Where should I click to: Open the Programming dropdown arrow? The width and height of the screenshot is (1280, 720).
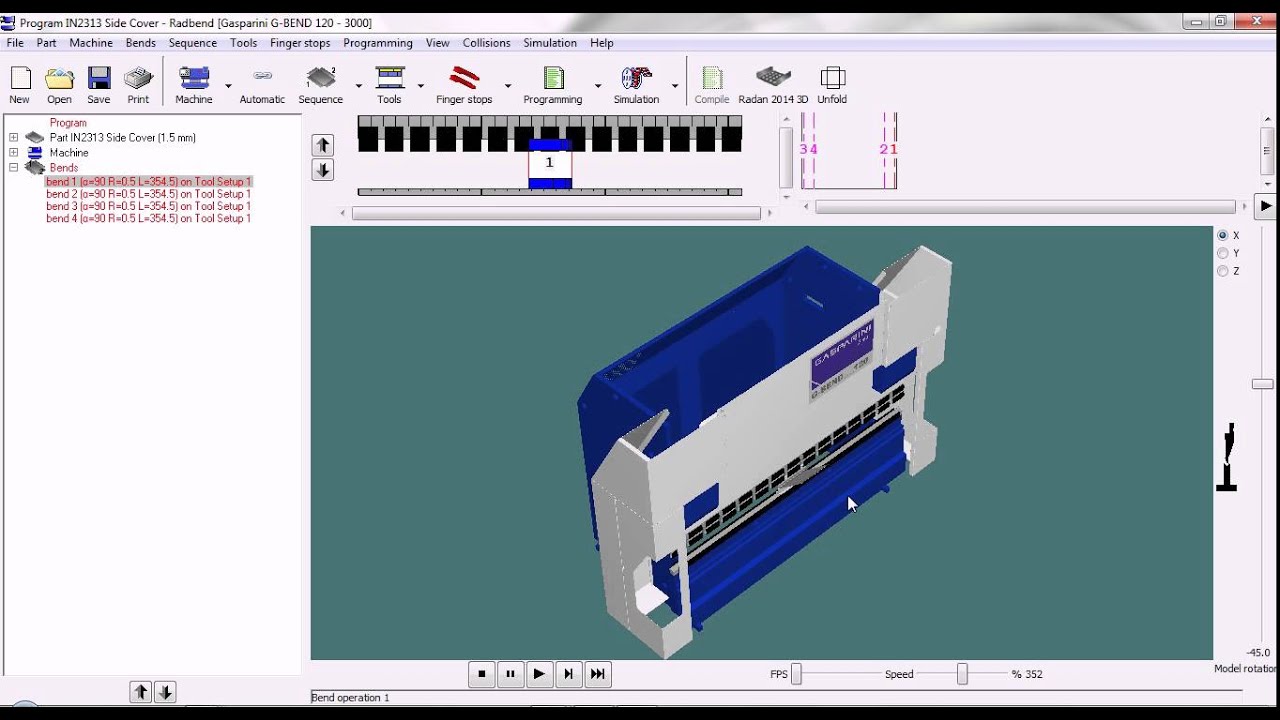[x=597, y=86]
